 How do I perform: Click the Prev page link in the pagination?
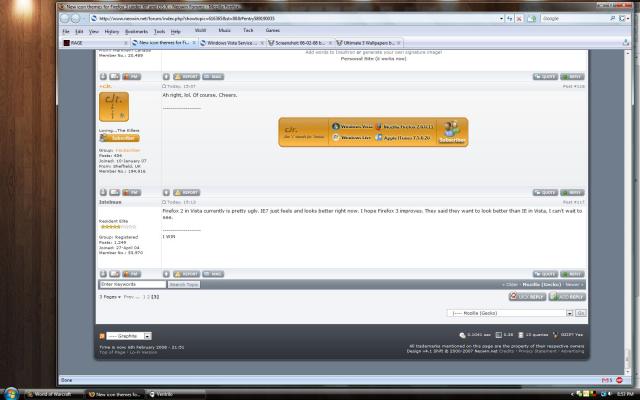[129, 297]
